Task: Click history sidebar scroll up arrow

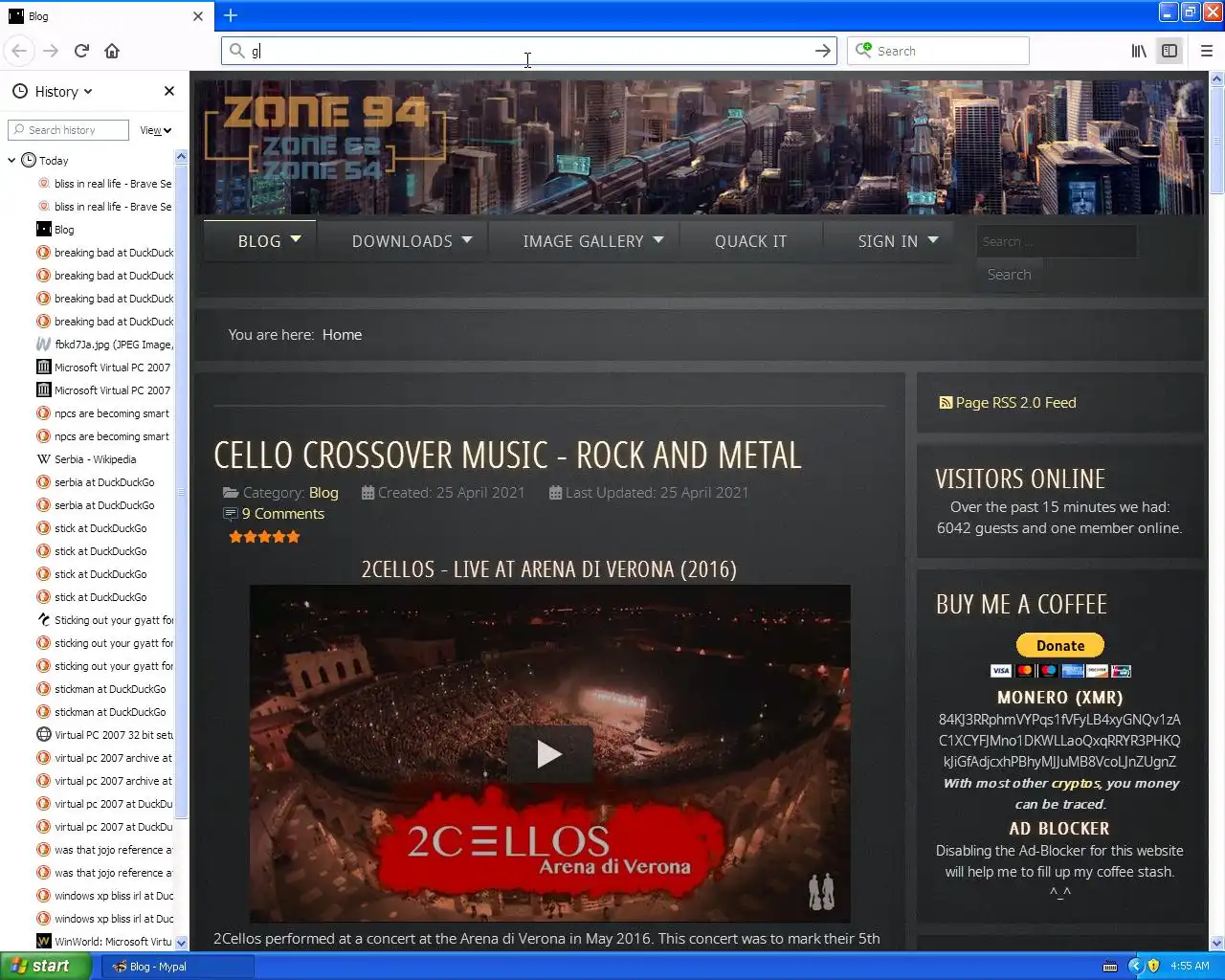Action: point(182,156)
